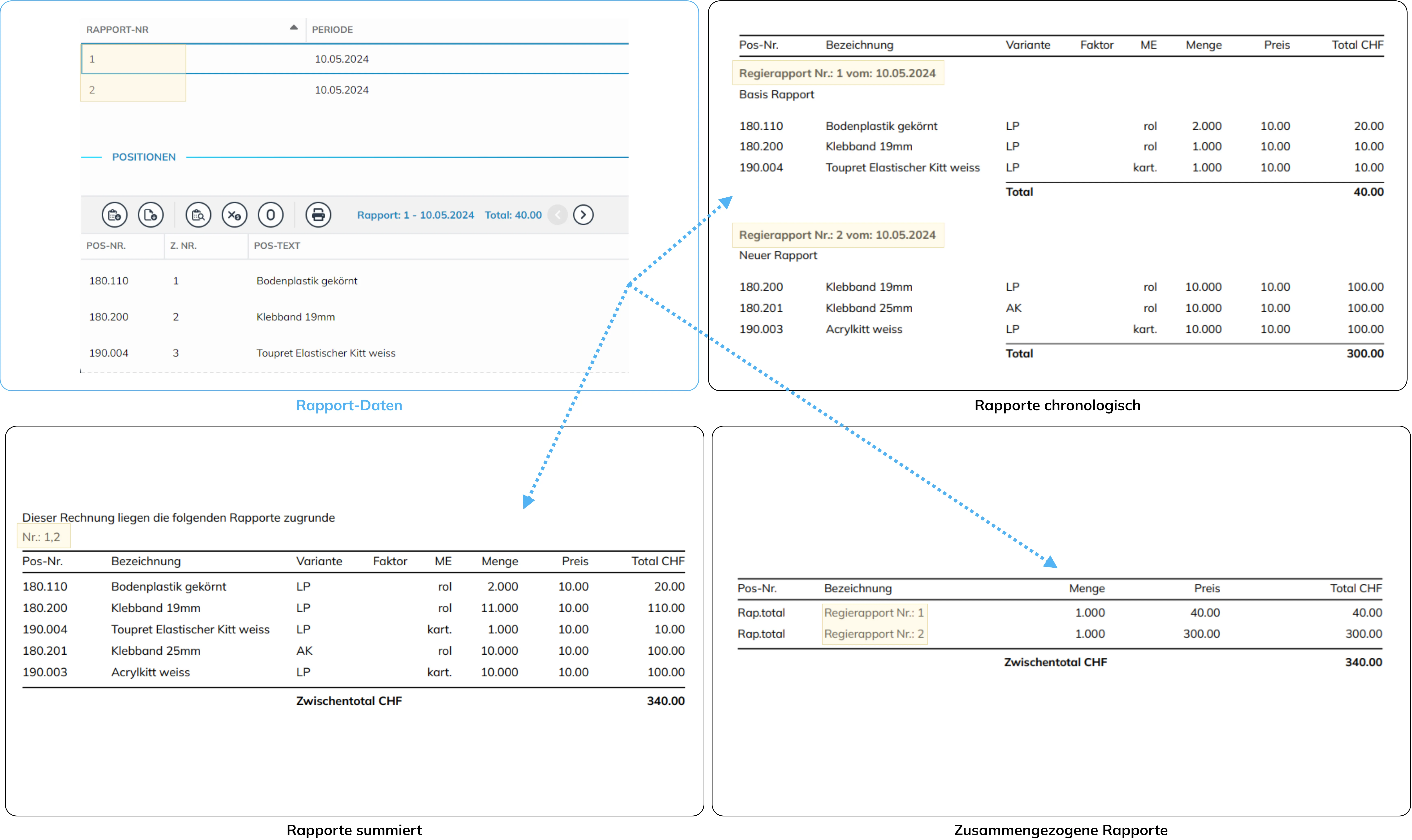Click 'Acrylkitt weiss' in the chronological report
The height and width of the screenshot is (840, 1412).
point(864,329)
